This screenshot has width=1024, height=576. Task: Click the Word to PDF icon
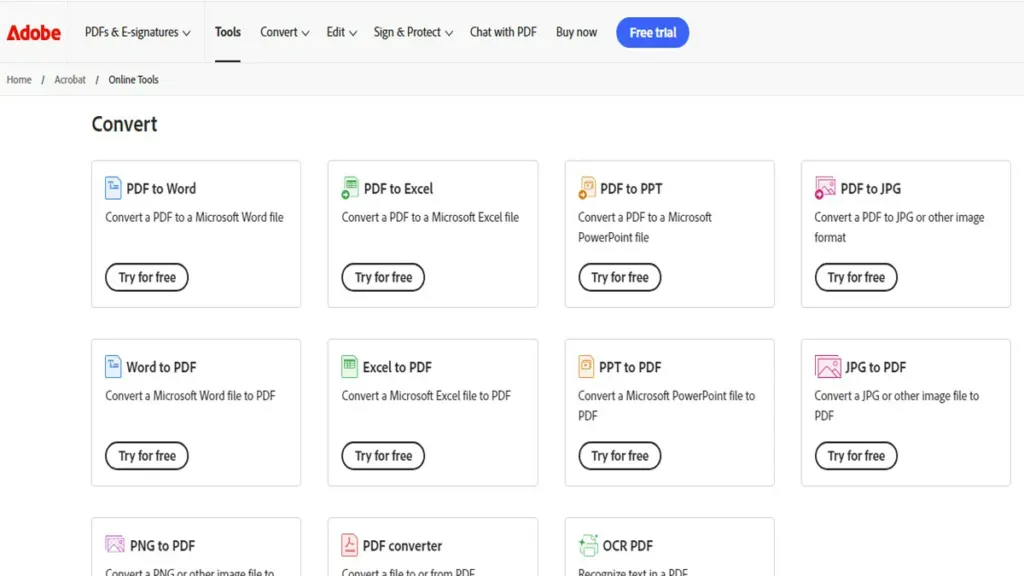113,366
